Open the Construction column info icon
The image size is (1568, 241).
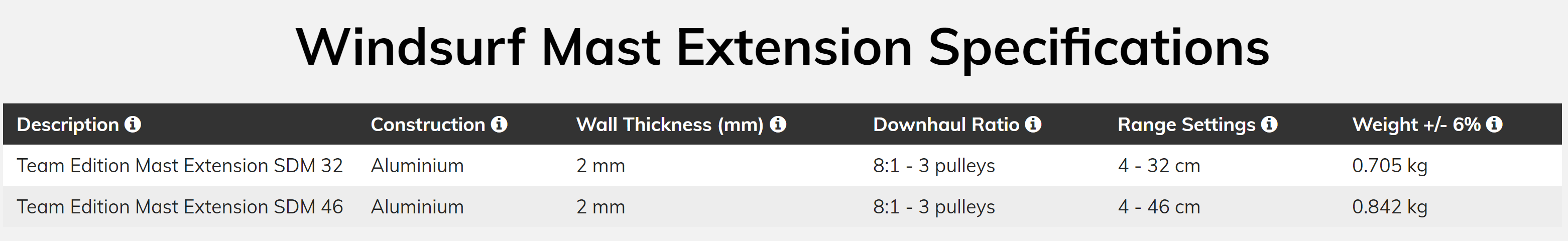click(499, 124)
